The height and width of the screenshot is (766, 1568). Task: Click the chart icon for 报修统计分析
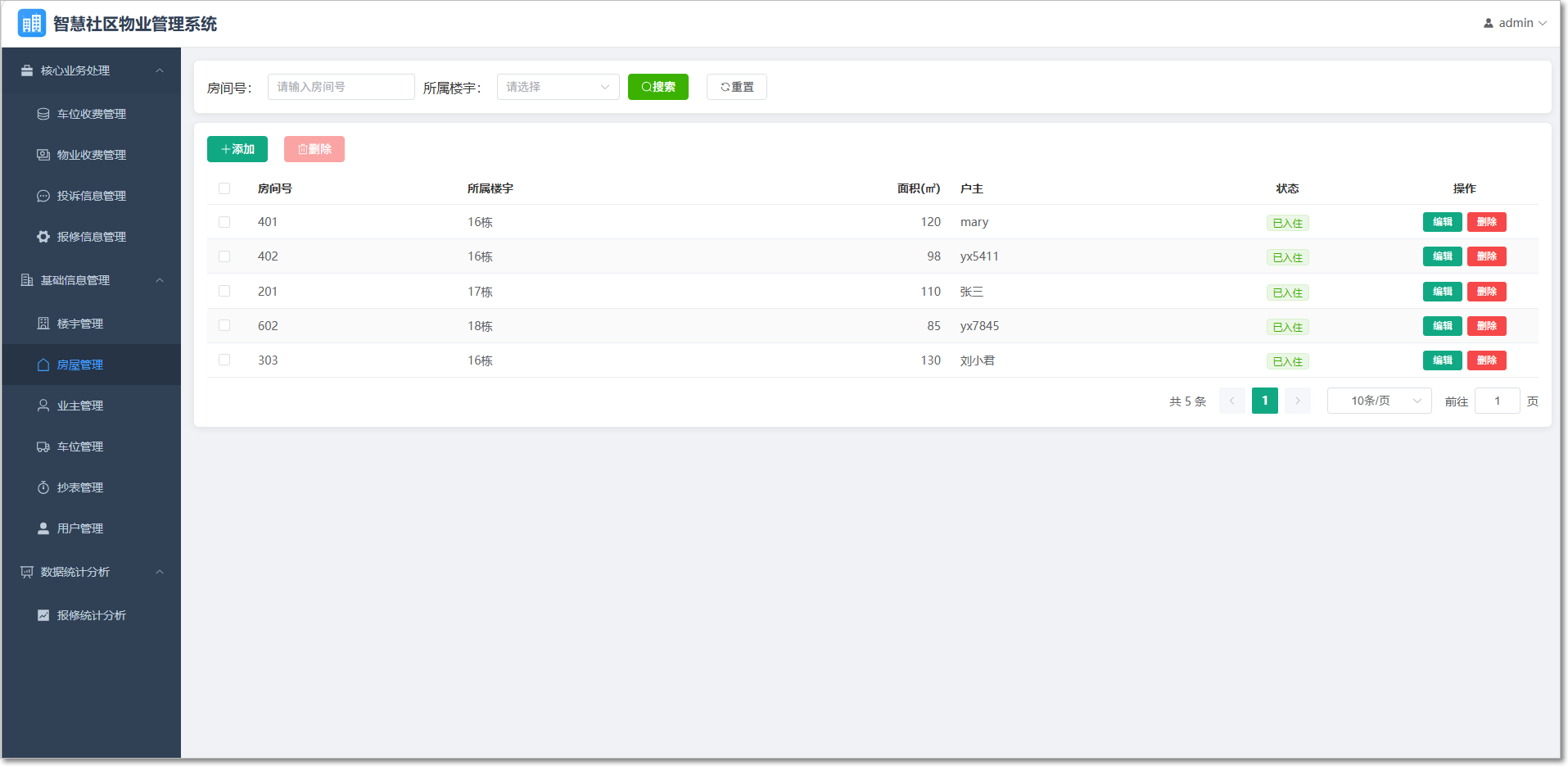click(43, 615)
